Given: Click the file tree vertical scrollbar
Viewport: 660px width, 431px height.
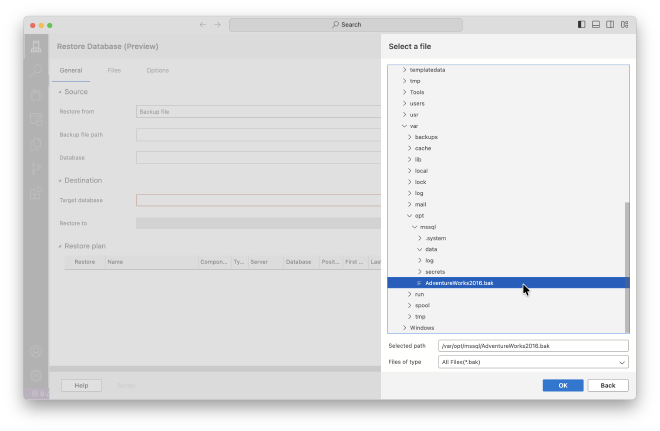Looking at the screenshot, I should click(x=627, y=267).
